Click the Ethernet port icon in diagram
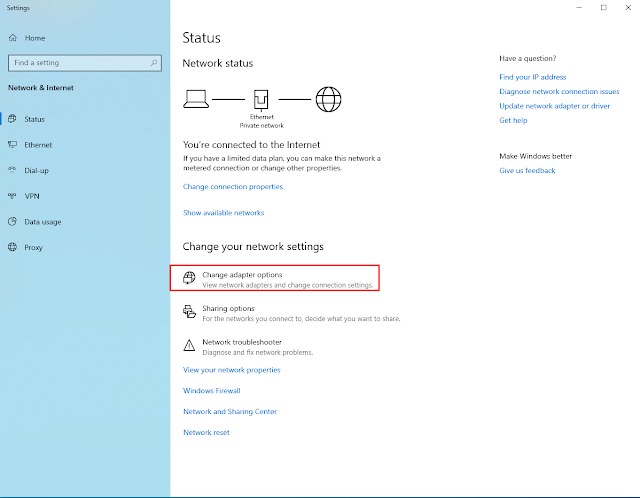The height and width of the screenshot is (498, 640). tap(261, 100)
